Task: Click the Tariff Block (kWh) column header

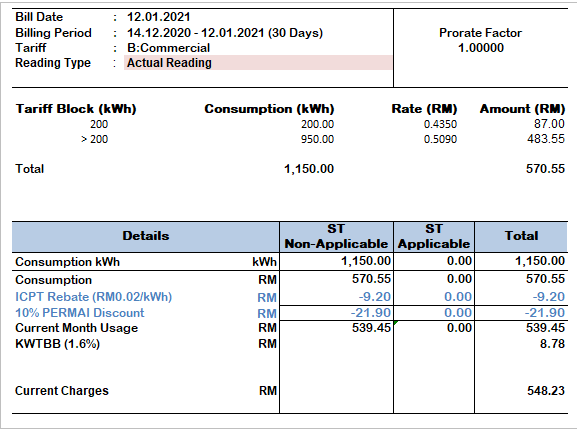Action: pos(76,109)
